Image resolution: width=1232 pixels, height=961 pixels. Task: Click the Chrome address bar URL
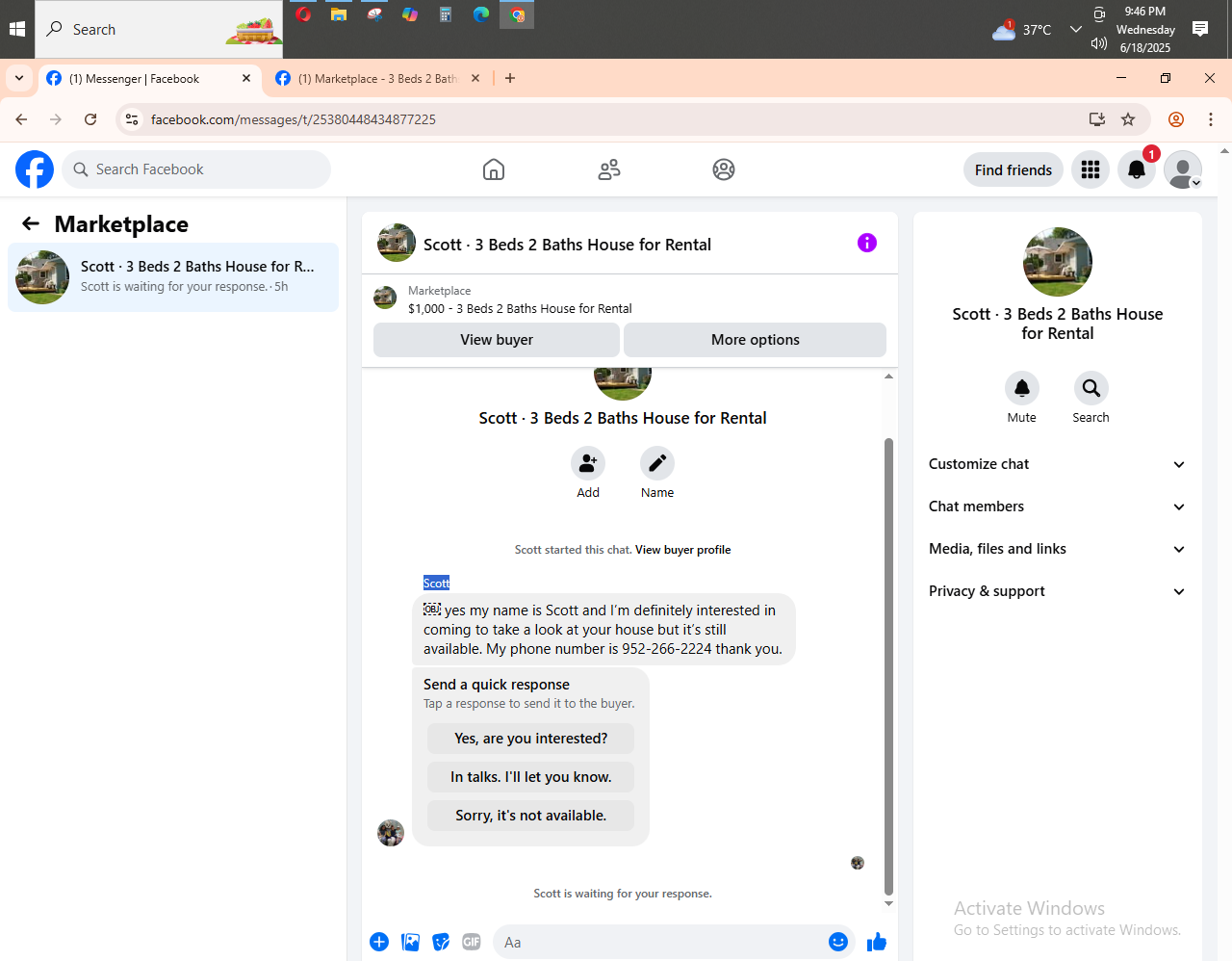(x=294, y=119)
